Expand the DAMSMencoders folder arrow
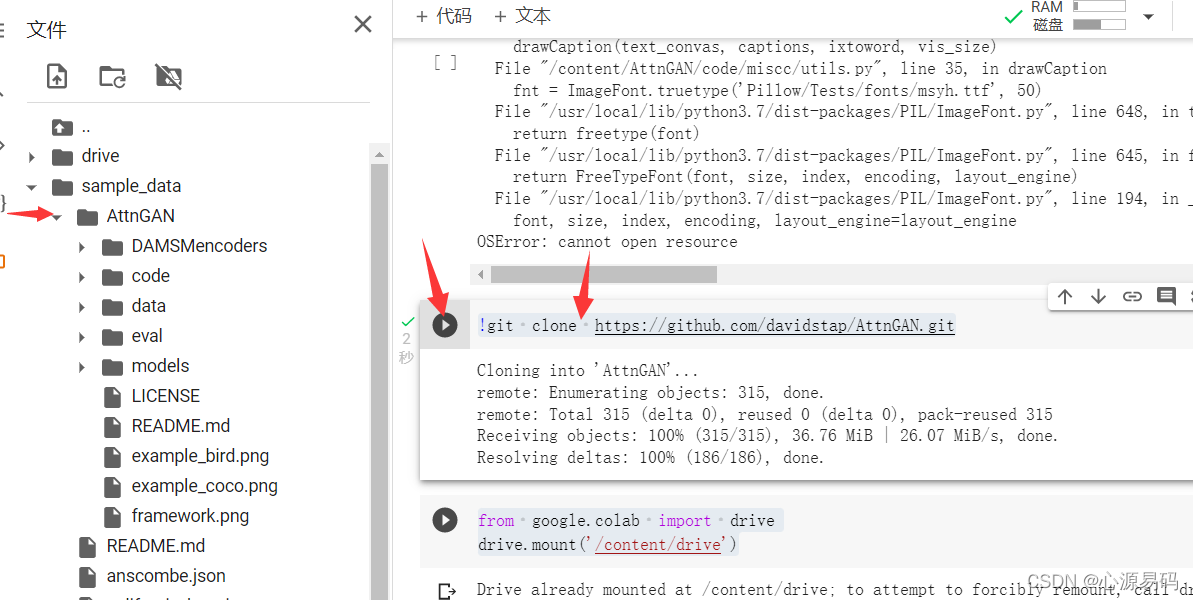 (81, 246)
